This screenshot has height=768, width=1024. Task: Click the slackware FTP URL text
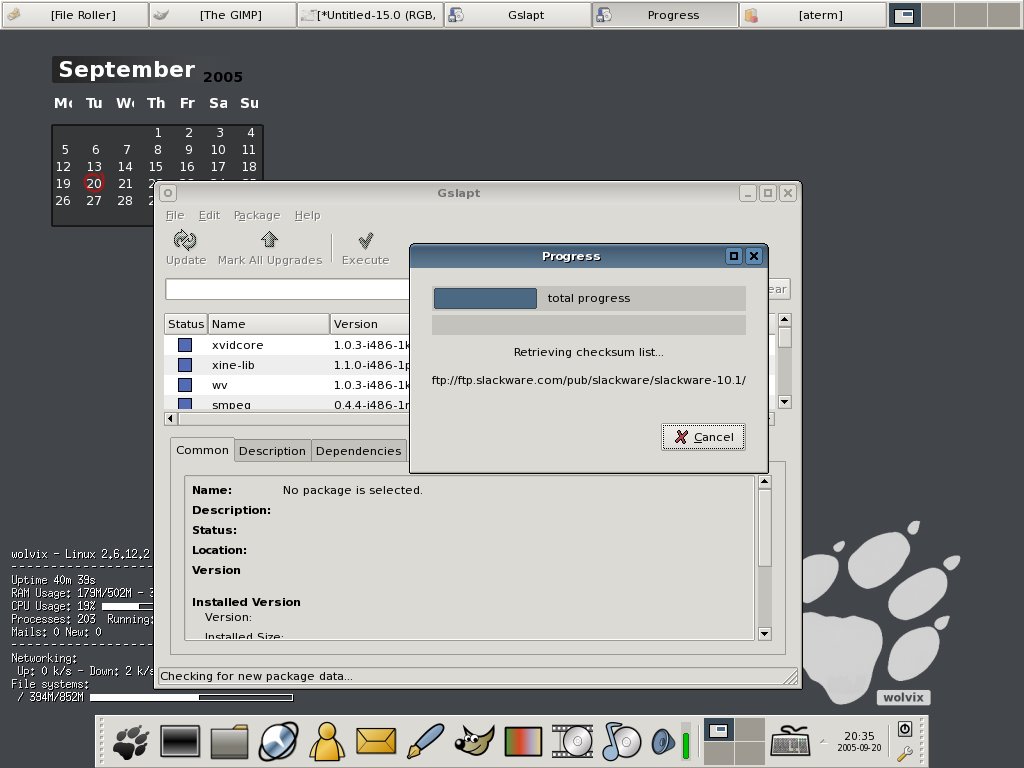click(x=588, y=380)
